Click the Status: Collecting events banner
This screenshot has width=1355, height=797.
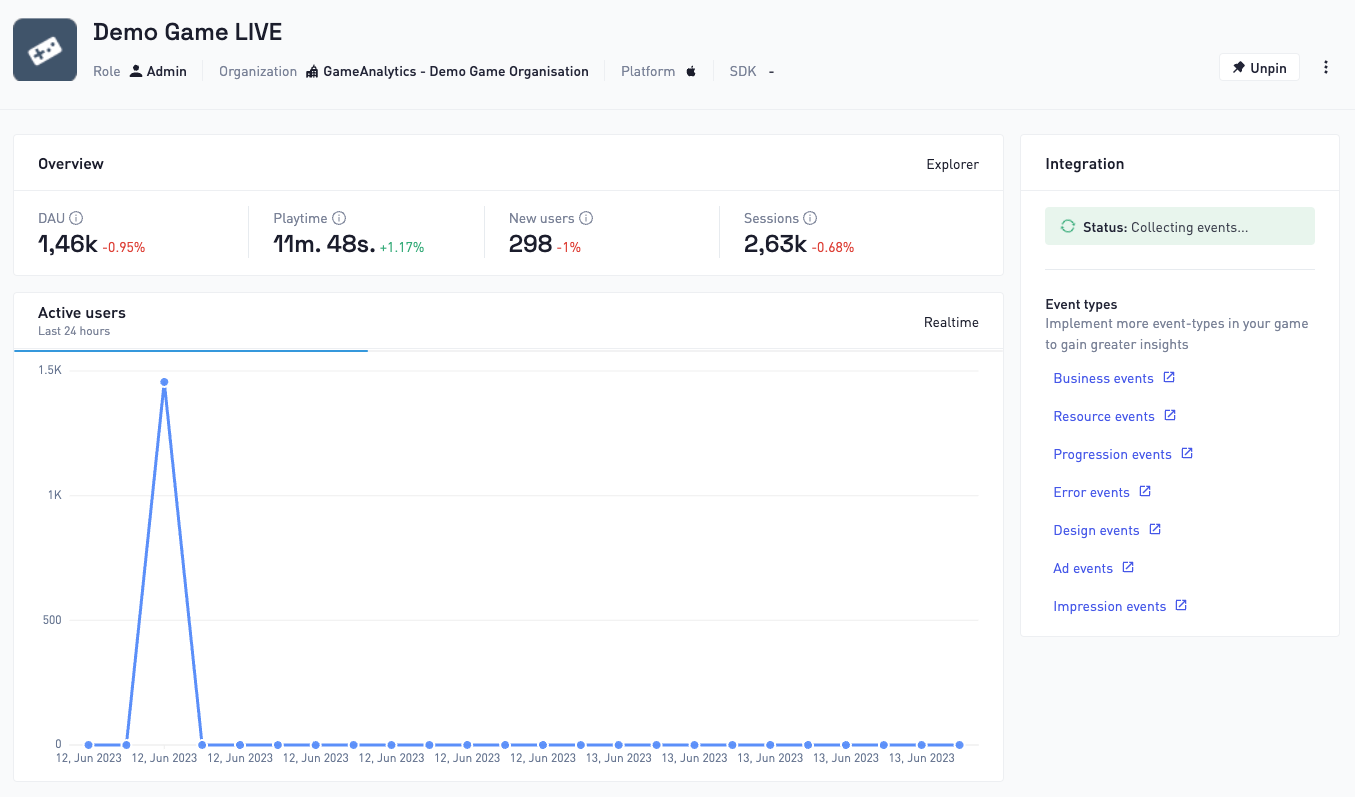[x=1180, y=227]
